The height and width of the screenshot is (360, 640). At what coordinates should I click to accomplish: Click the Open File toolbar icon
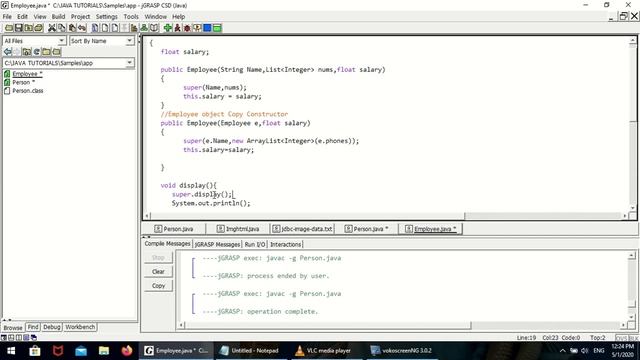coord(9,28)
